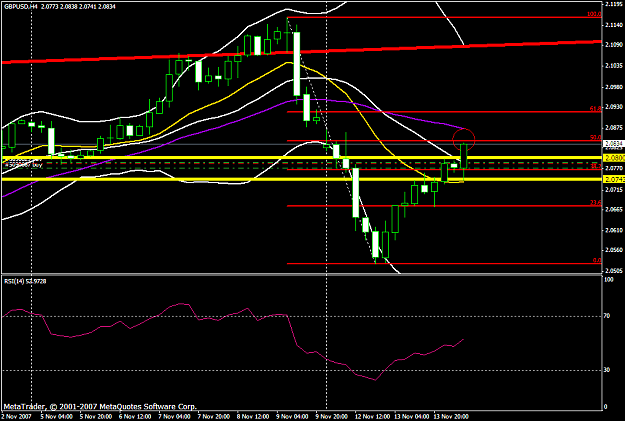This screenshot has width=625, height=421.
Task: Click the 13 Nov 04:00 time label
Action: tap(412, 417)
